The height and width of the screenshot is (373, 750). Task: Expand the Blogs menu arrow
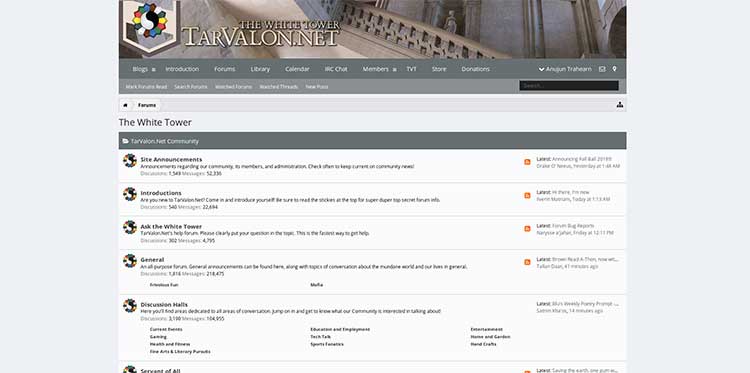point(154,70)
